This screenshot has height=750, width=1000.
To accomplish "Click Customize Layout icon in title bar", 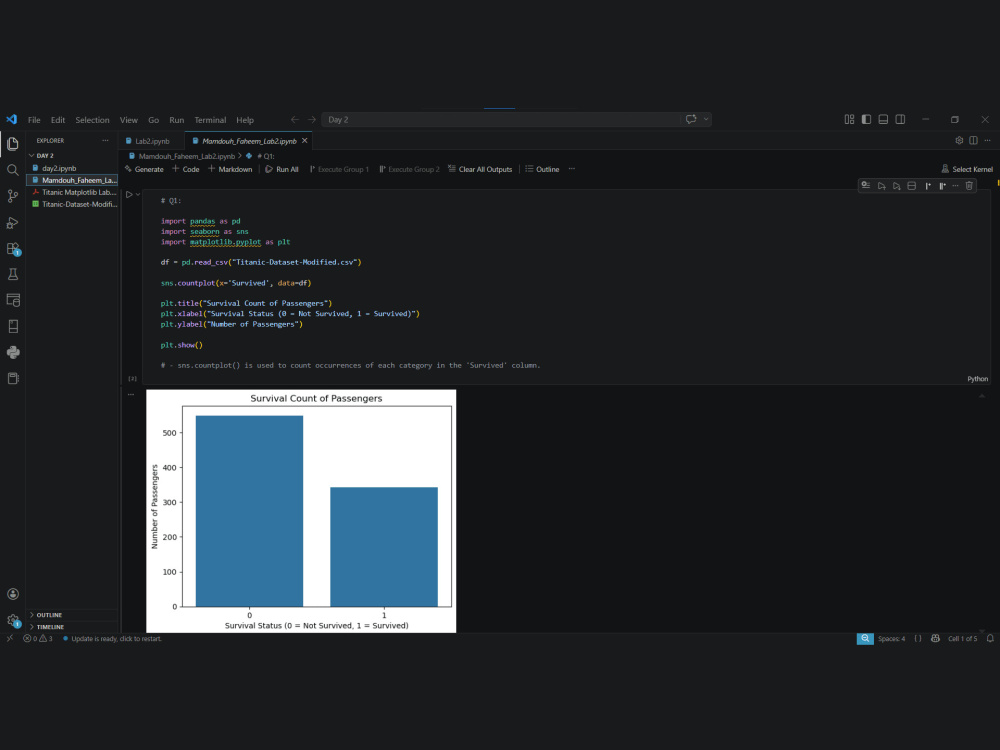I will pyautogui.click(x=849, y=119).
